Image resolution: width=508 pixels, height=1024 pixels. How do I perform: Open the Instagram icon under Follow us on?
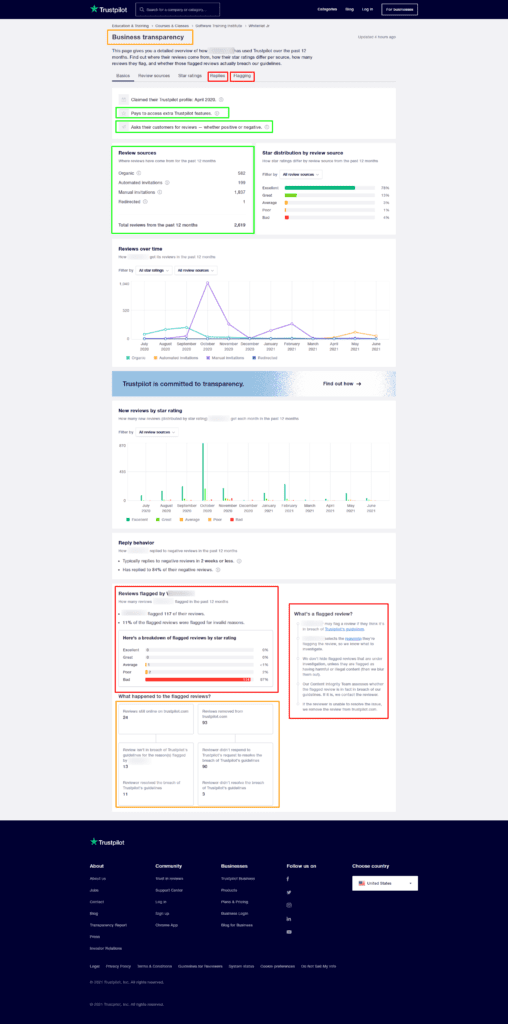coord(288,905)
